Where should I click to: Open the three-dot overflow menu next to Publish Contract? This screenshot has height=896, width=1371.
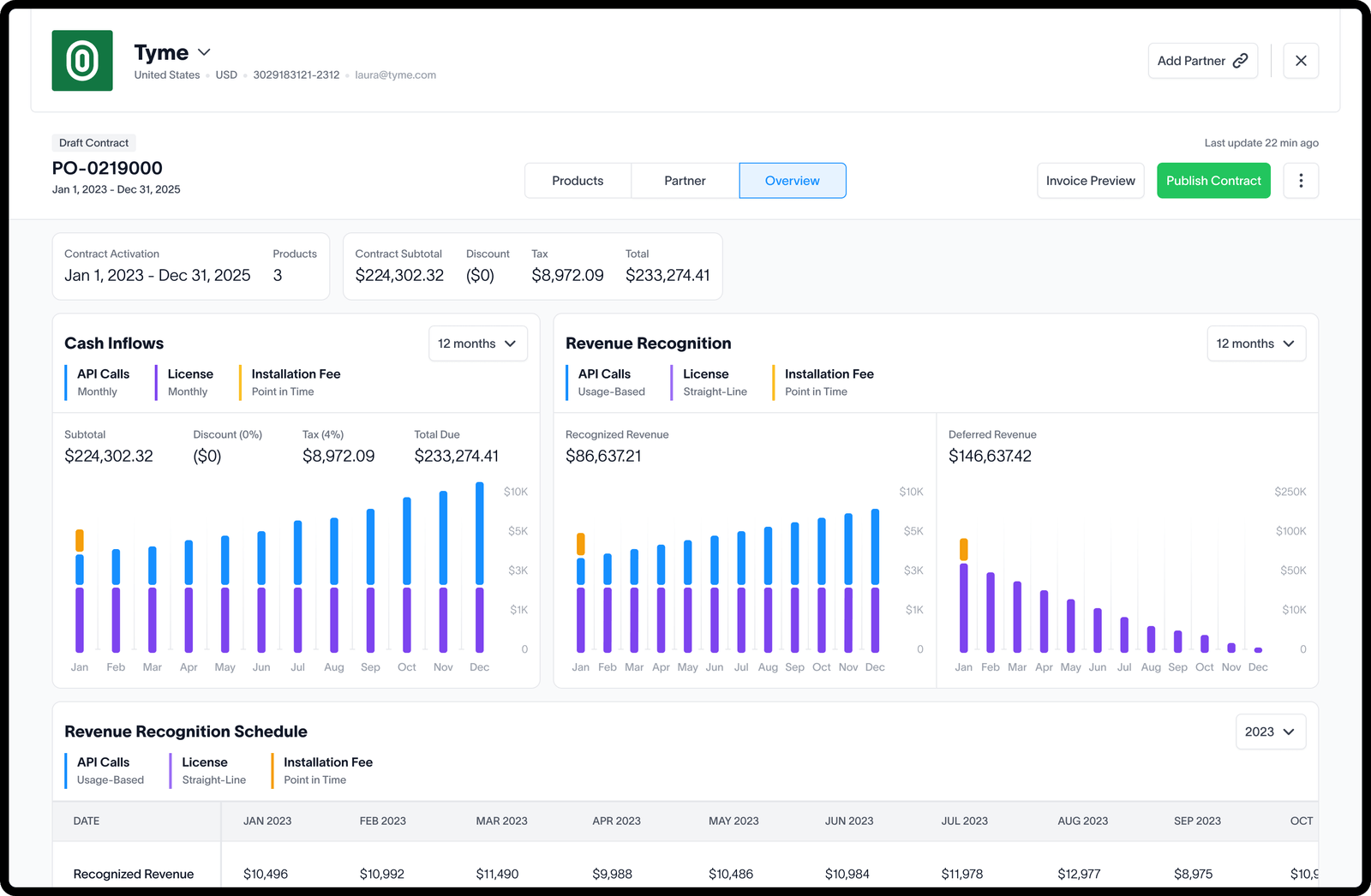(1301, 180)
